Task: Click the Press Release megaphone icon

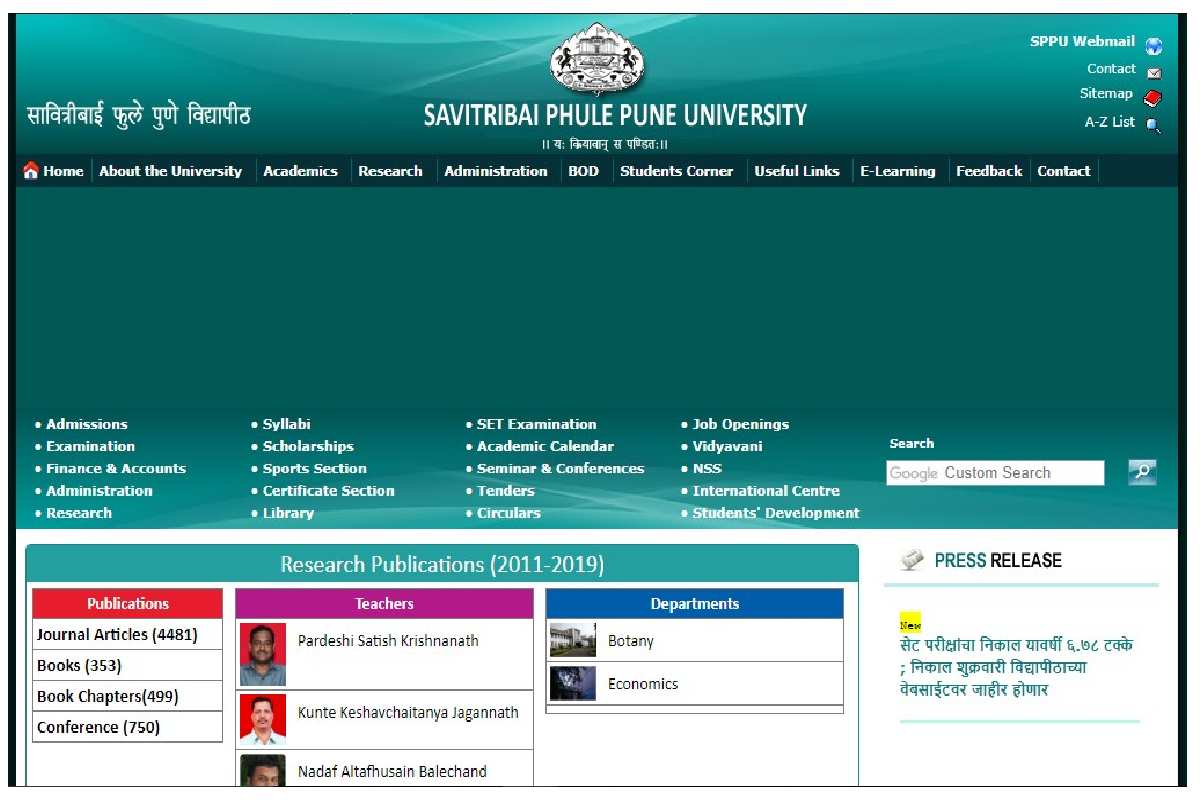Action: coord(912,561)
